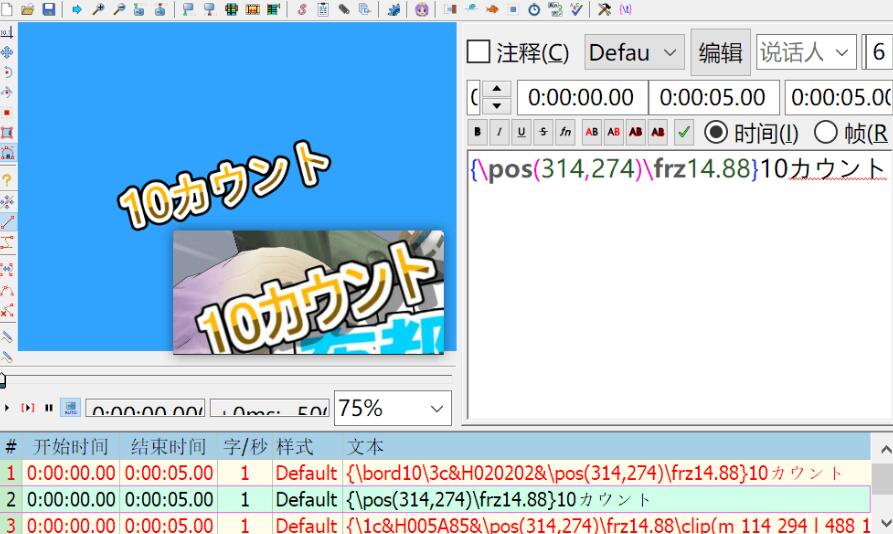Toggle bold formatting button
The image size is (893, 534).
click(477, 132)
